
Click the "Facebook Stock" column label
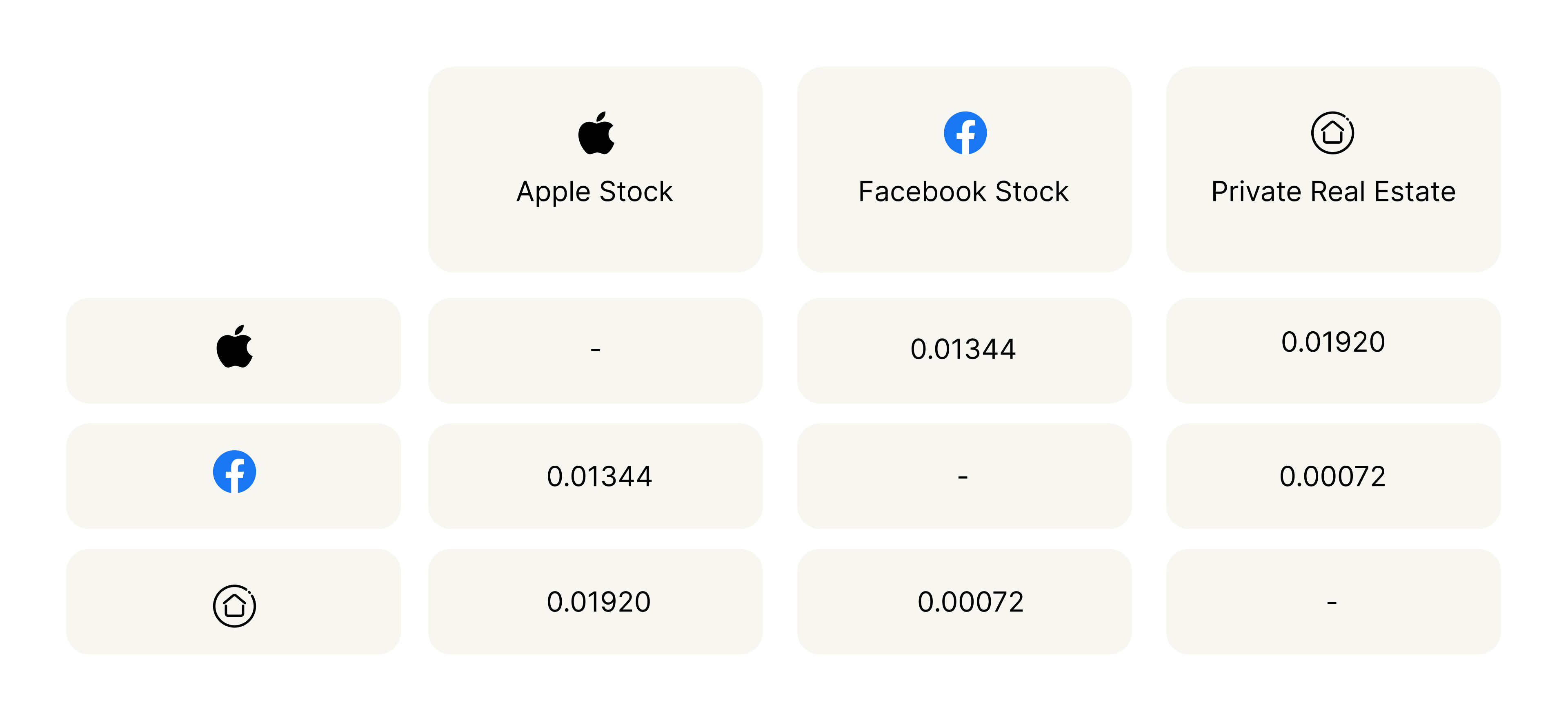coord(963,192)
